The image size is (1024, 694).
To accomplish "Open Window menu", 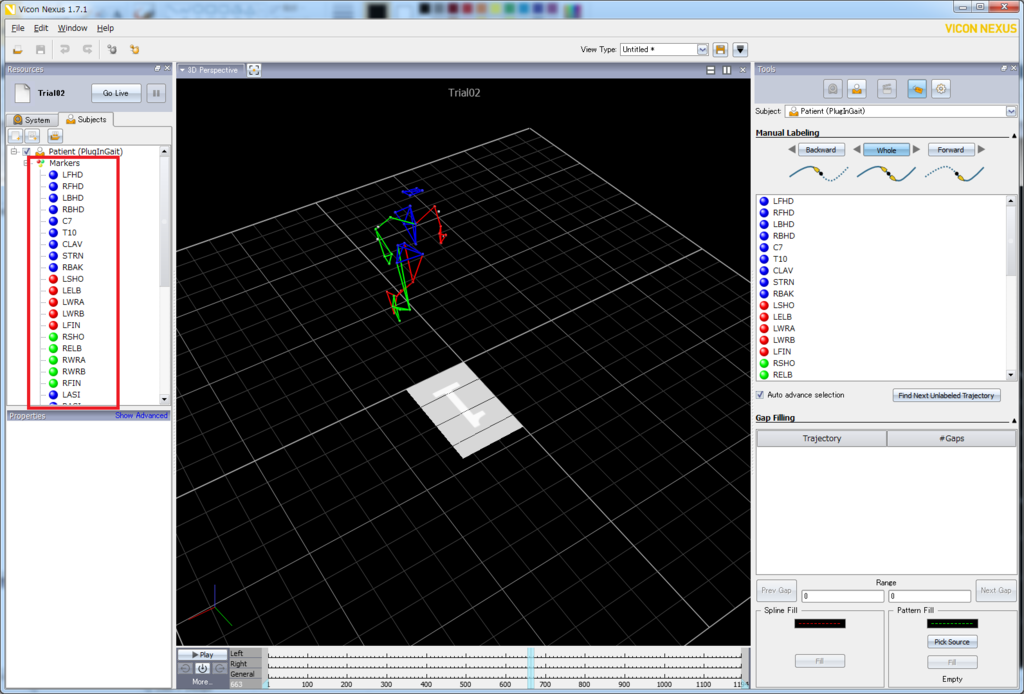I will click(x=72, y=28).
